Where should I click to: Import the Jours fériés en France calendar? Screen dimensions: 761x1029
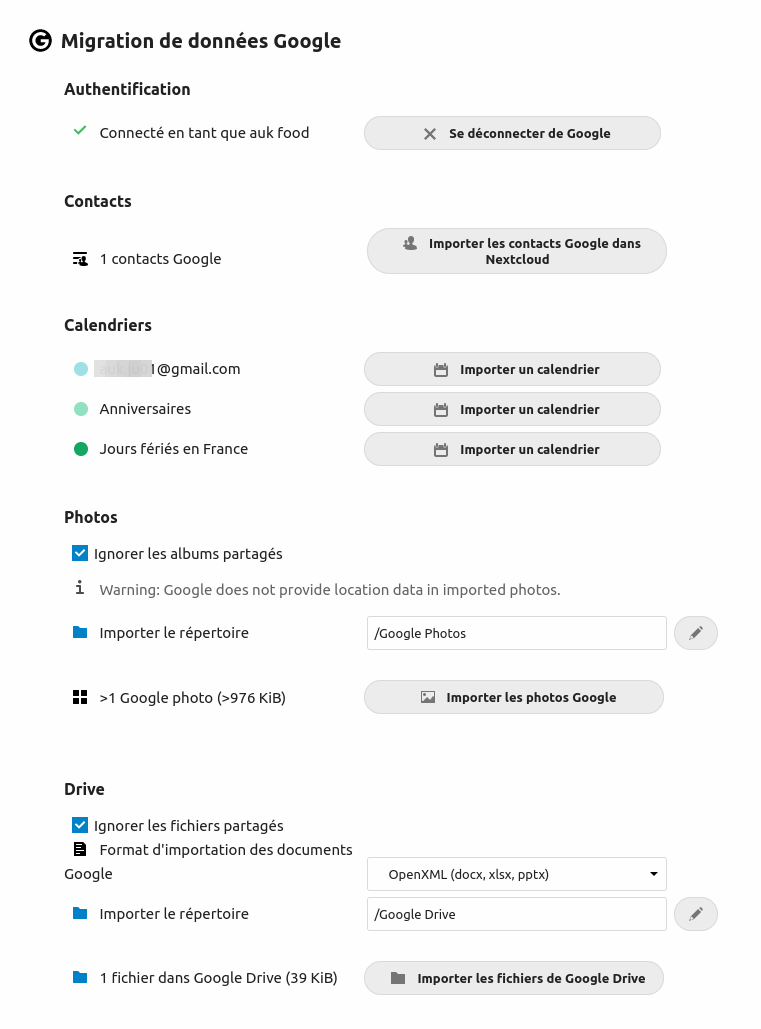512,450
